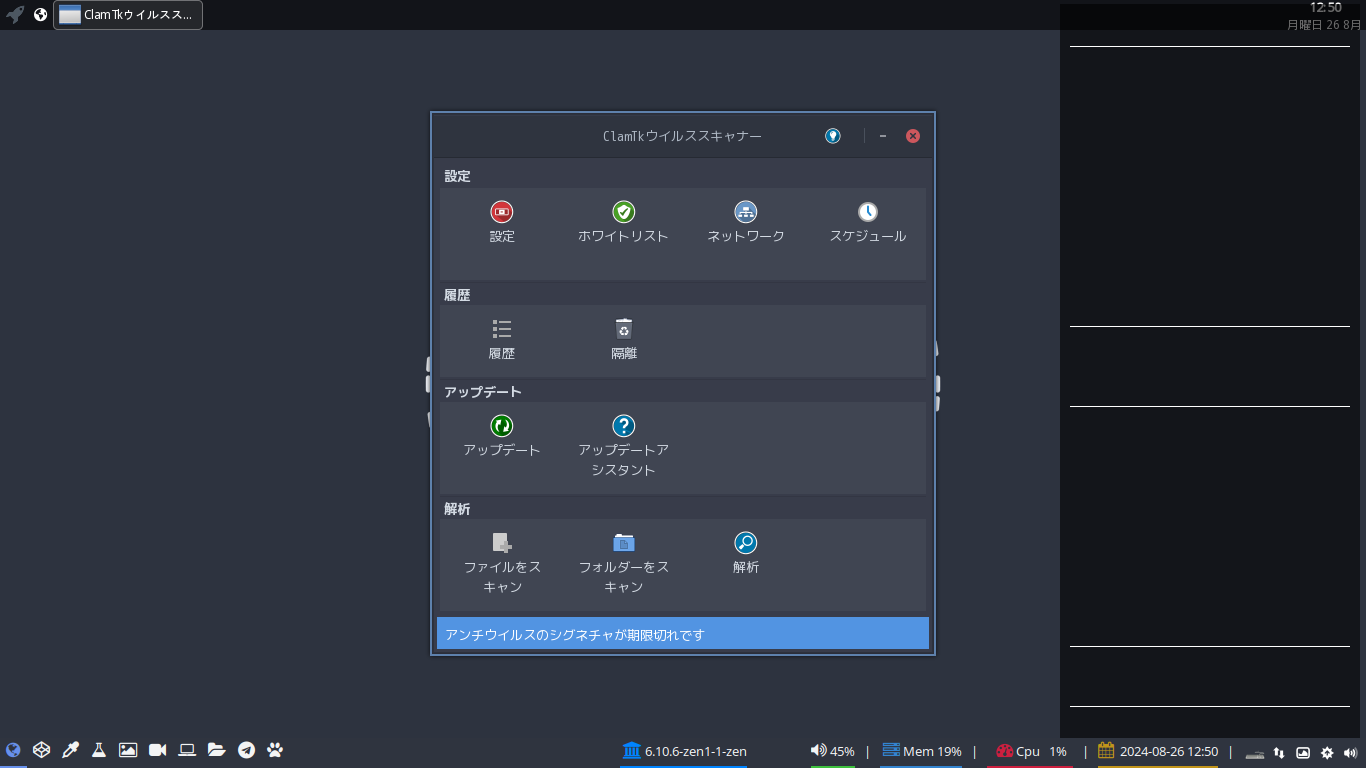Click the volume 45% indicator
The height and width of the screenshot is (768, 1366).
click(x=832, y=751)
